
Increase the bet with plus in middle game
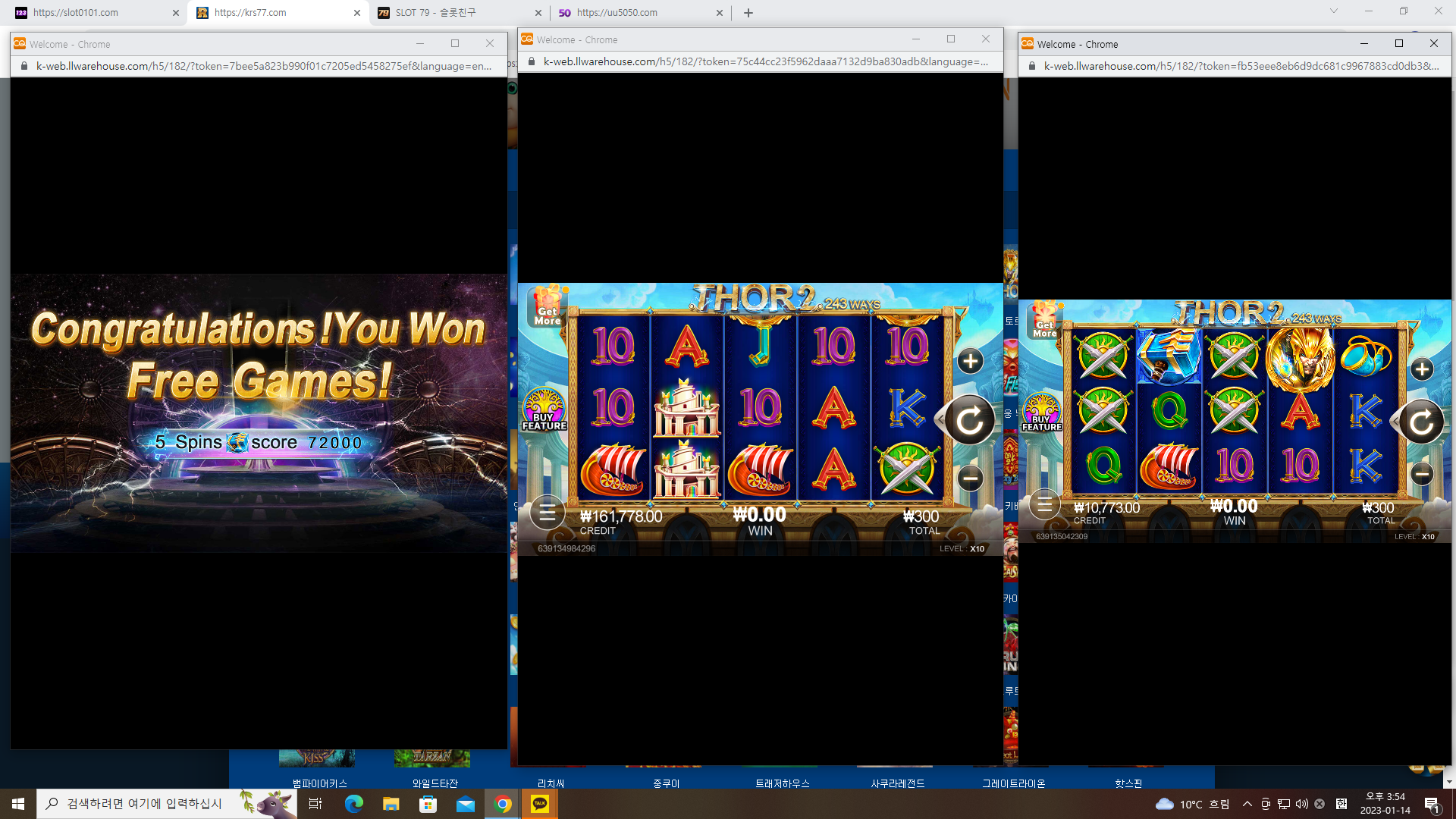[970, 361]
